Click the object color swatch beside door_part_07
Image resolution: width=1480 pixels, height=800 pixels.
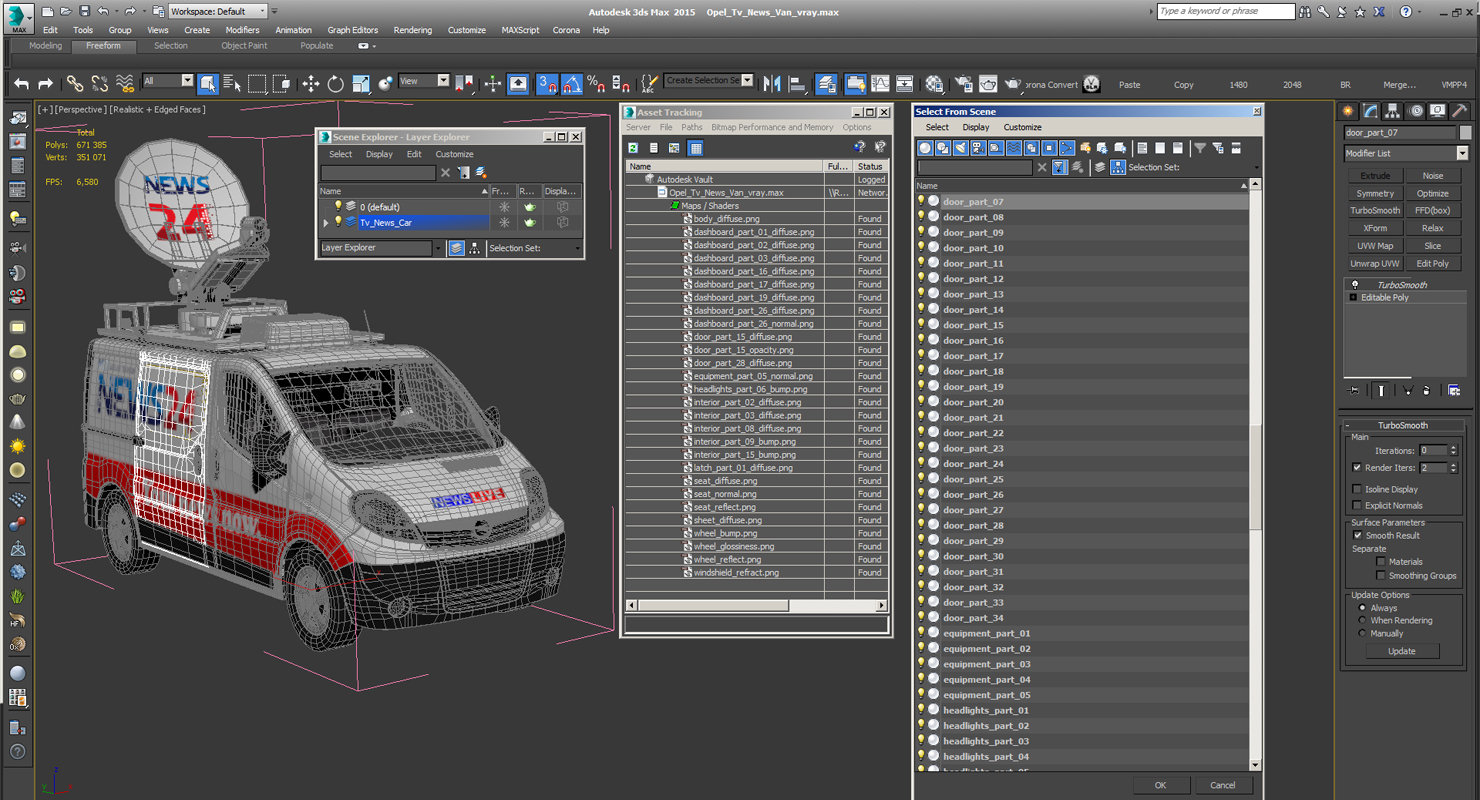(1466, 132)
